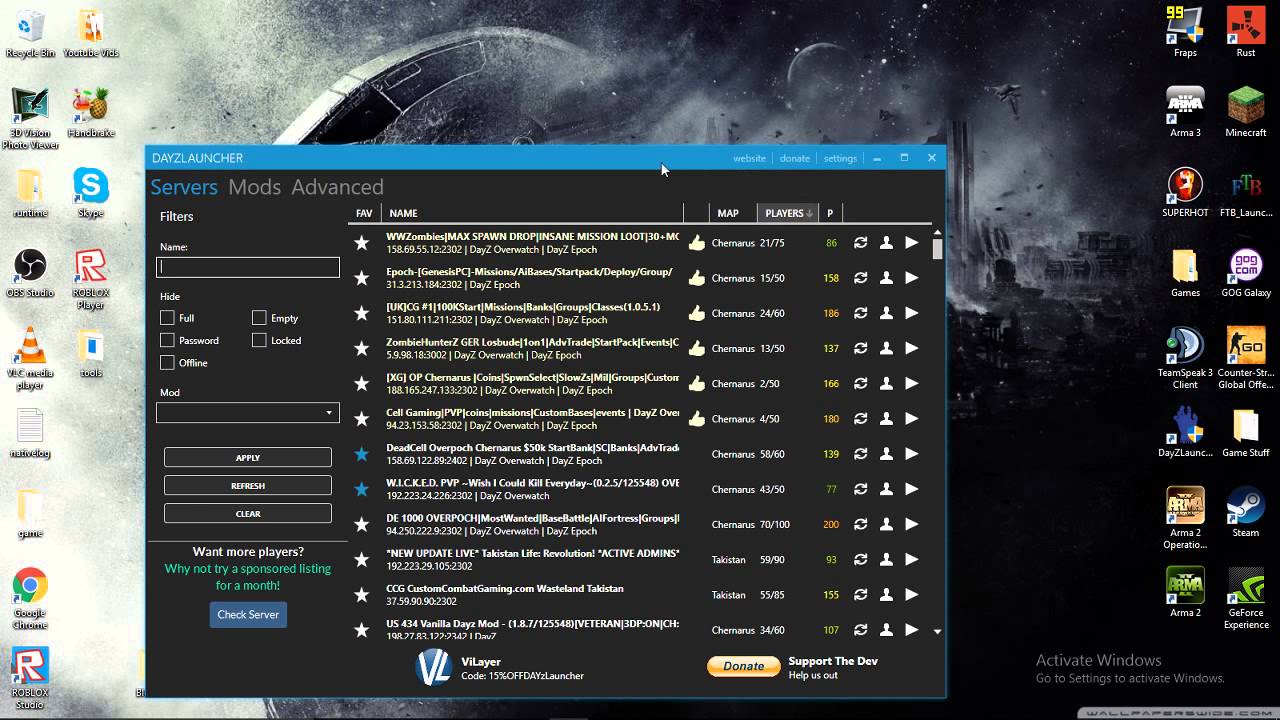Image resolution: width=1280 pixels, height=720 pixels.
Task: Tick the Offline hide checkbox
Action: 167,362
